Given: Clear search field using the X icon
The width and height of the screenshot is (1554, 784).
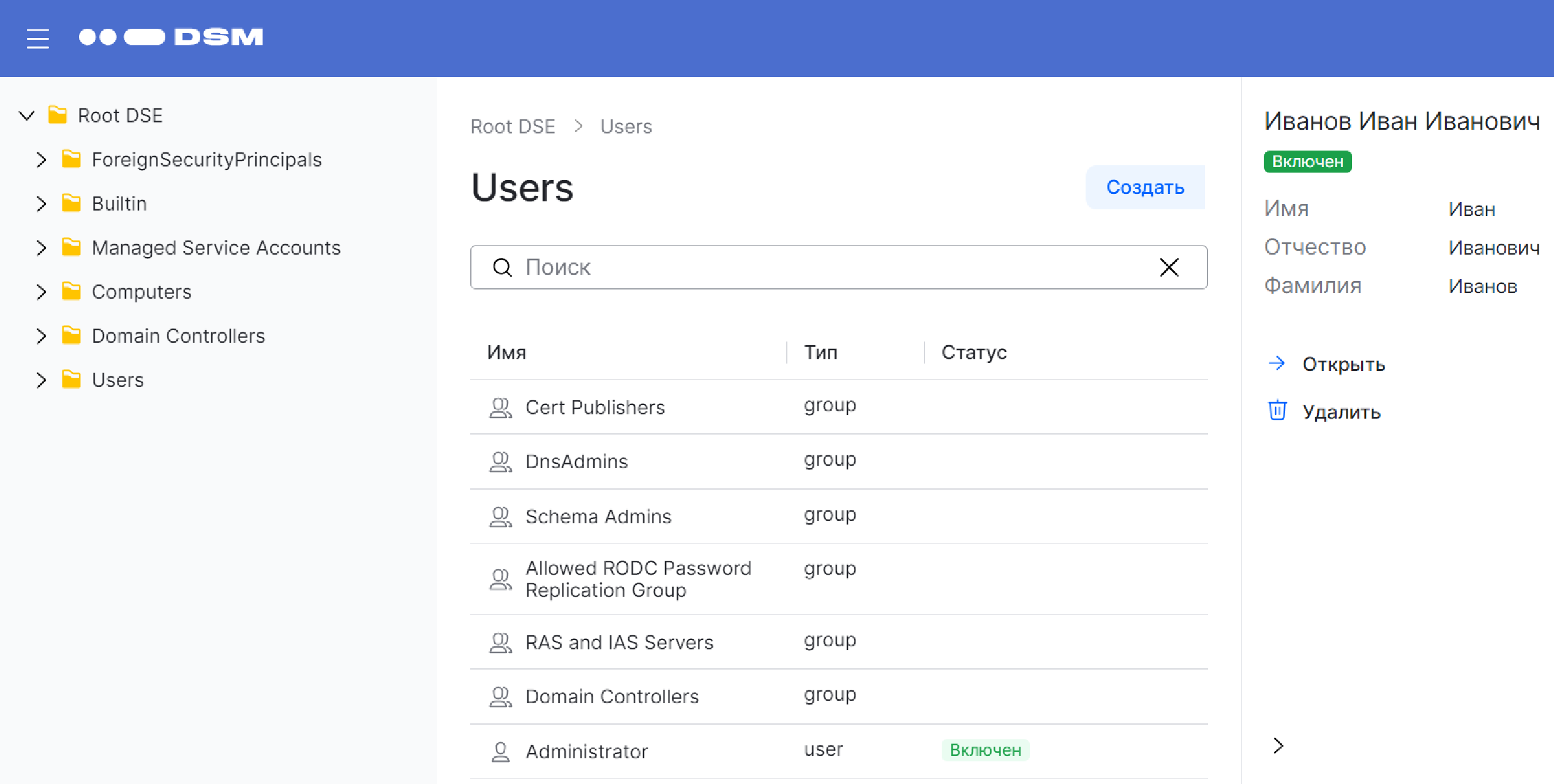Looking at the screenshot, I should pyautogui.click(x=1169, y=267).
